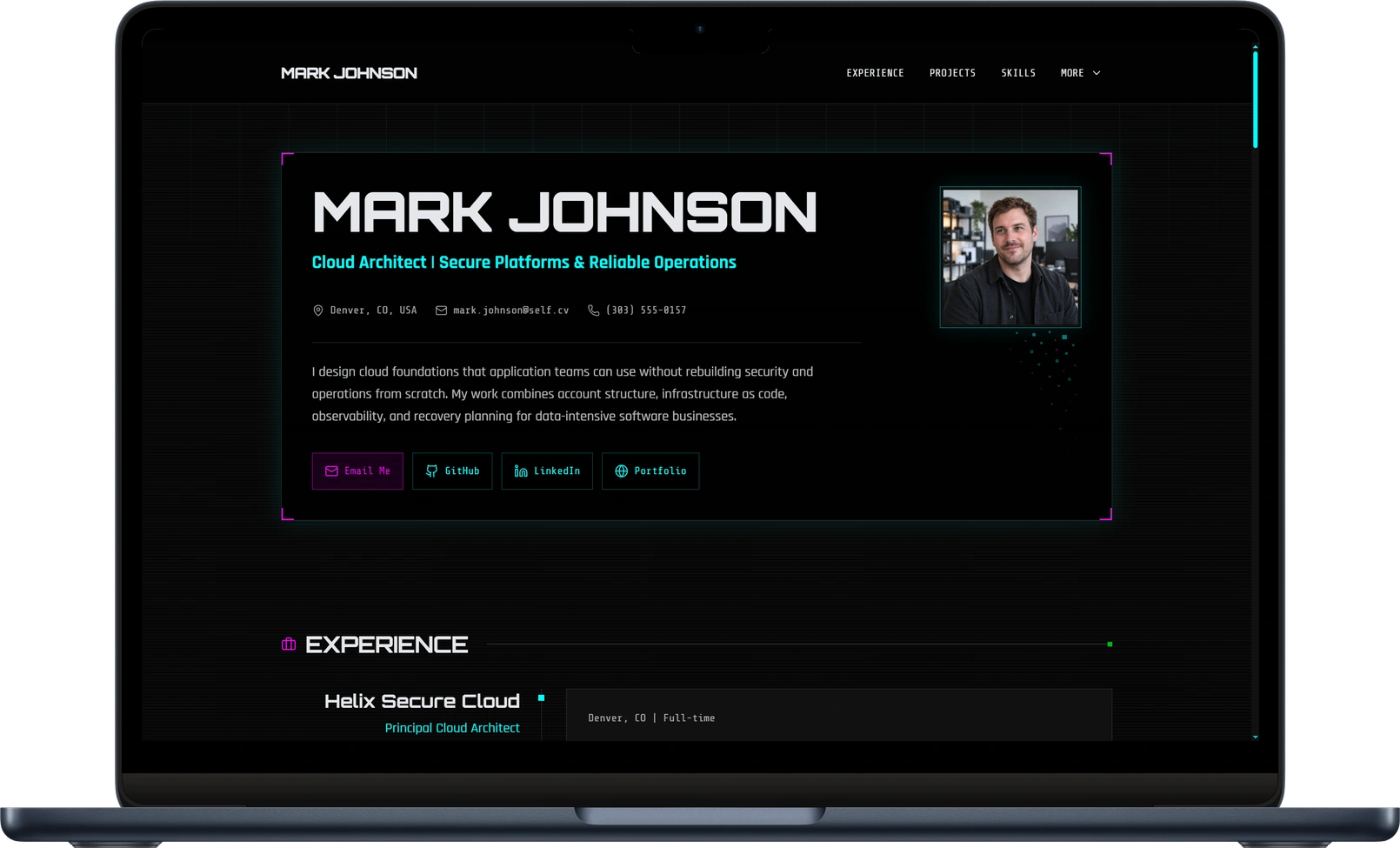Click the profile photo of Mark Johnson
Image resolution: width=1400 pixels, height=848 pixels.
[1010, 257]
